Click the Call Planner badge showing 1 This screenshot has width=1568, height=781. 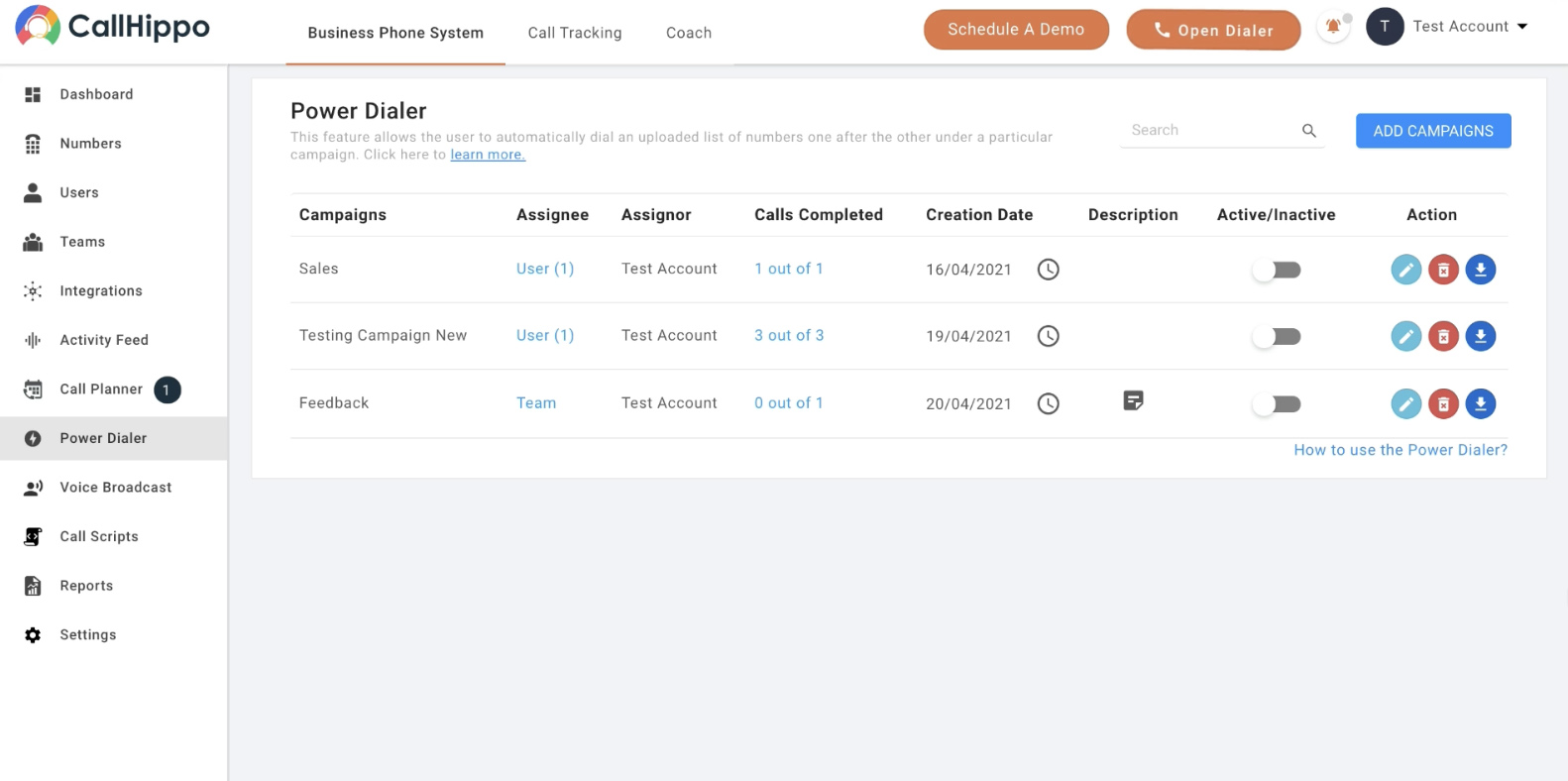click(x=167, y=390)
